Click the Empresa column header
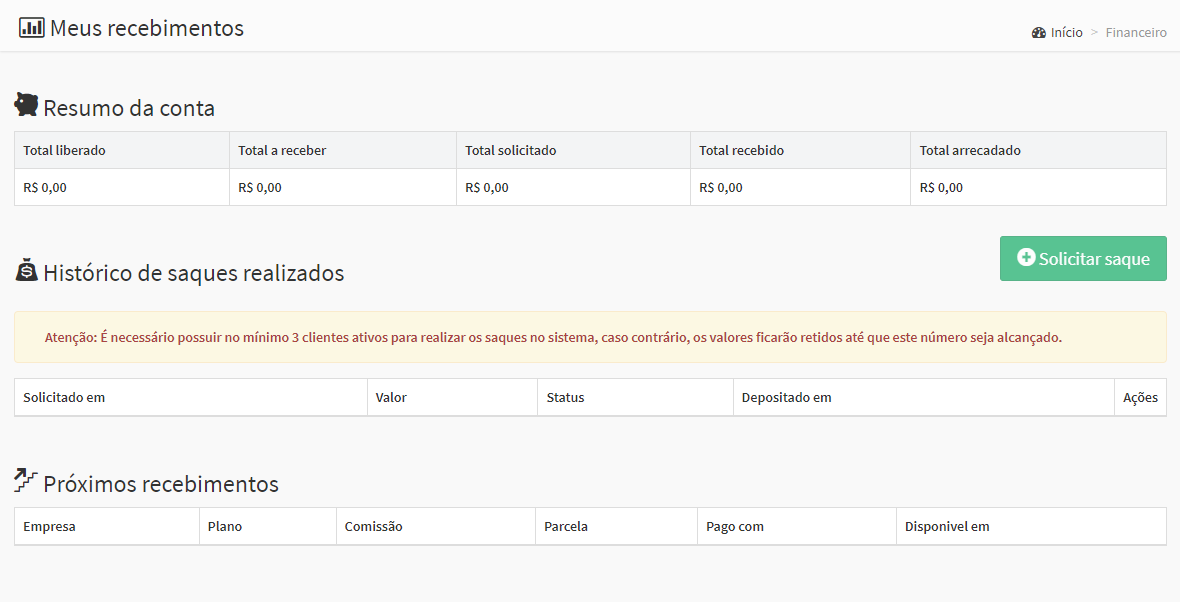1180x602 pixels. coord(49,527)
